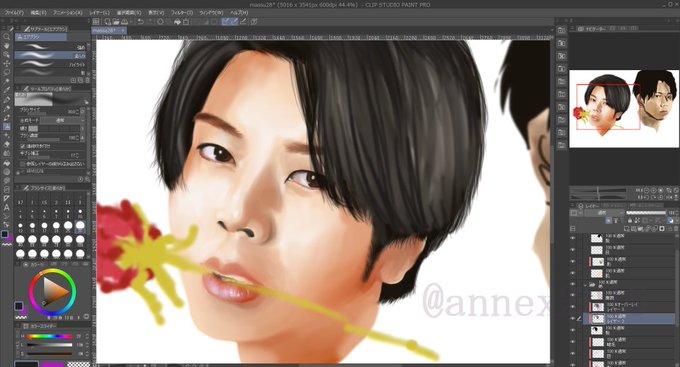The height and width of the screenshot is (367, 680).
Task: Toggle visibility of selected レイヤー 2 layer
Action: click(x=572, y=319)
